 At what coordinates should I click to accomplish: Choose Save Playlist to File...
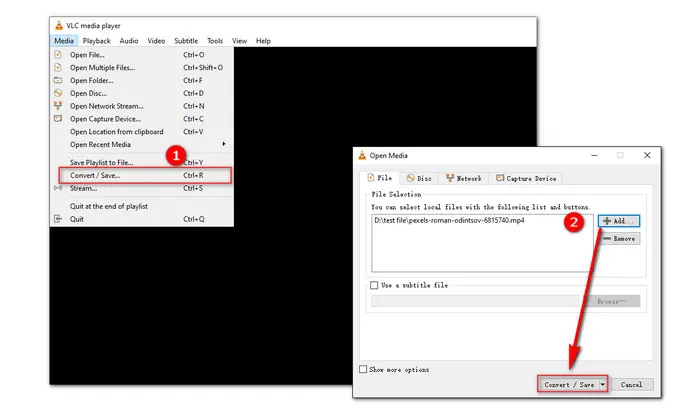coord(142,162)
